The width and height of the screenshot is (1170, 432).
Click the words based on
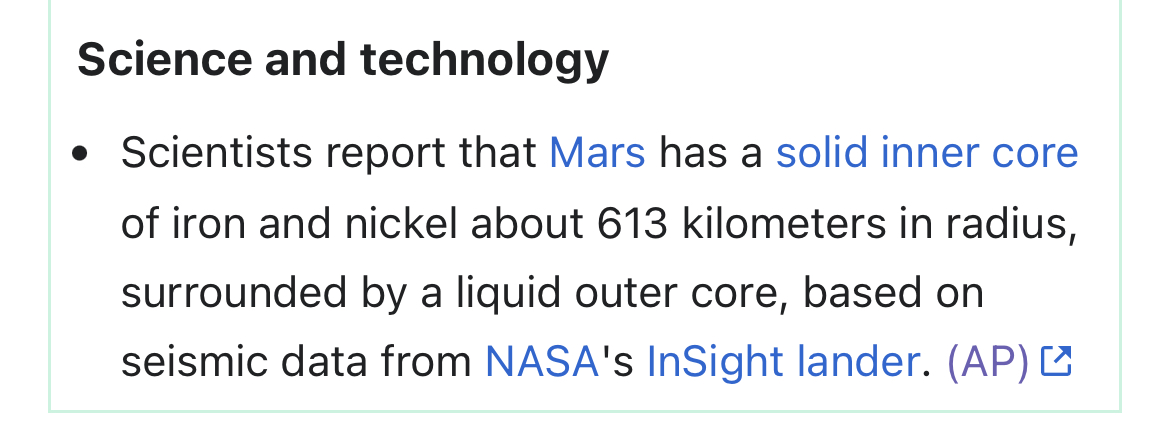tap(893, 292)
